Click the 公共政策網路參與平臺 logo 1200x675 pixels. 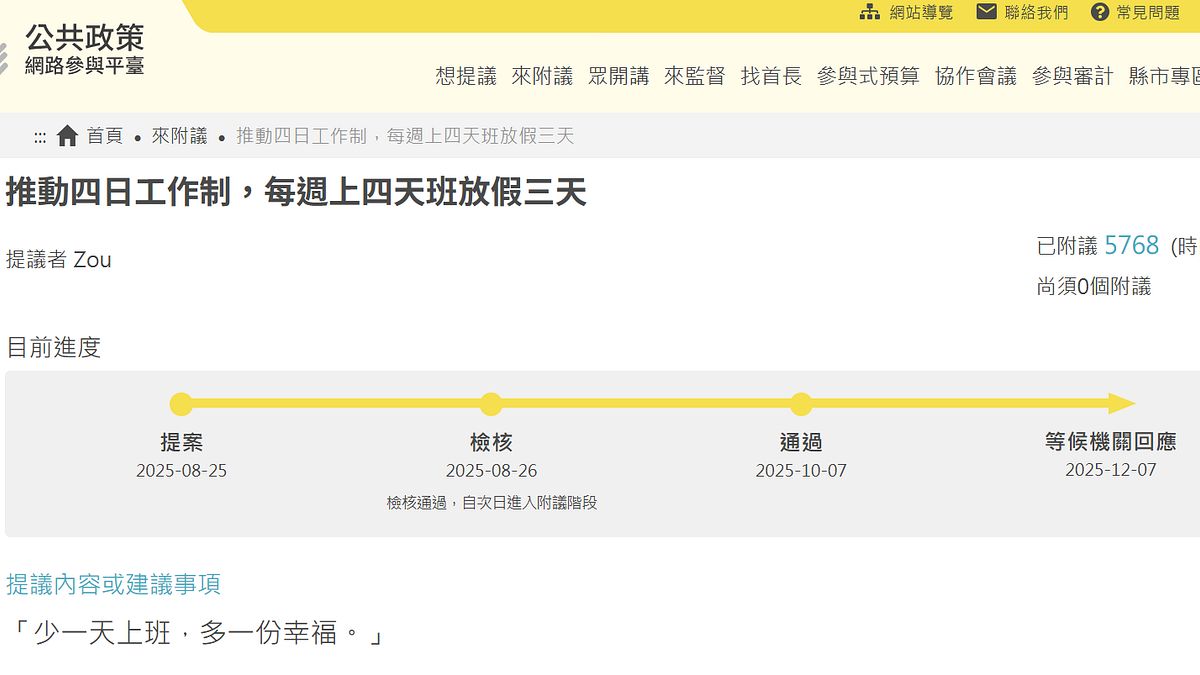85,45
